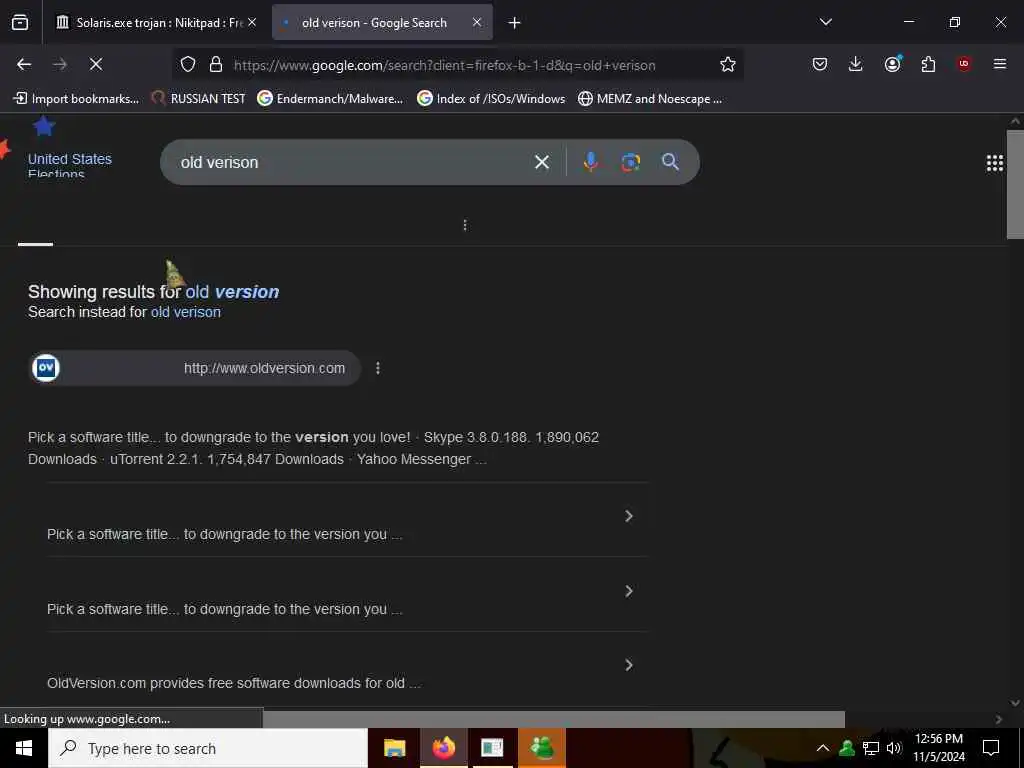
Task: Show hidden system tray icons
Action: click(x=823, y=748)
